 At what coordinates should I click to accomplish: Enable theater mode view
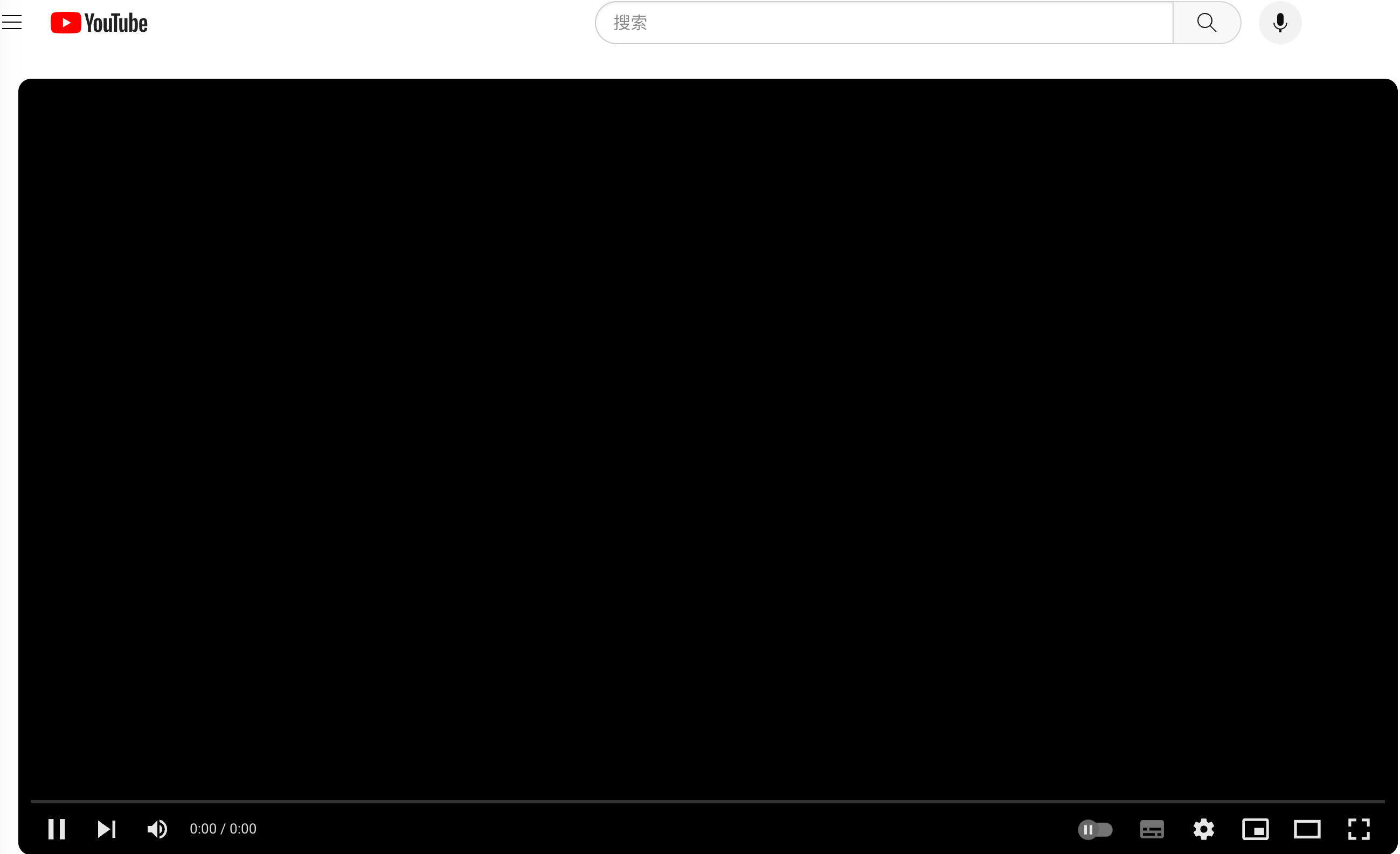point(1307,830)
